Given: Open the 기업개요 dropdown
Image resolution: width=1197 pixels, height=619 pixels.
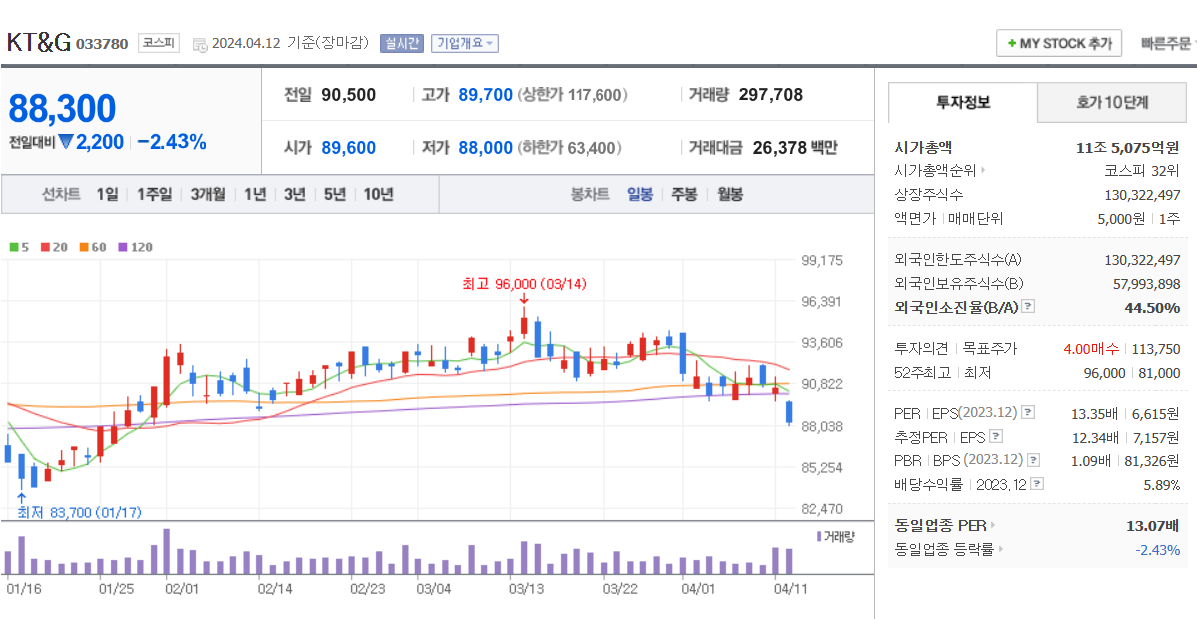Looking at the screenshot, I should tap(465, 44).
